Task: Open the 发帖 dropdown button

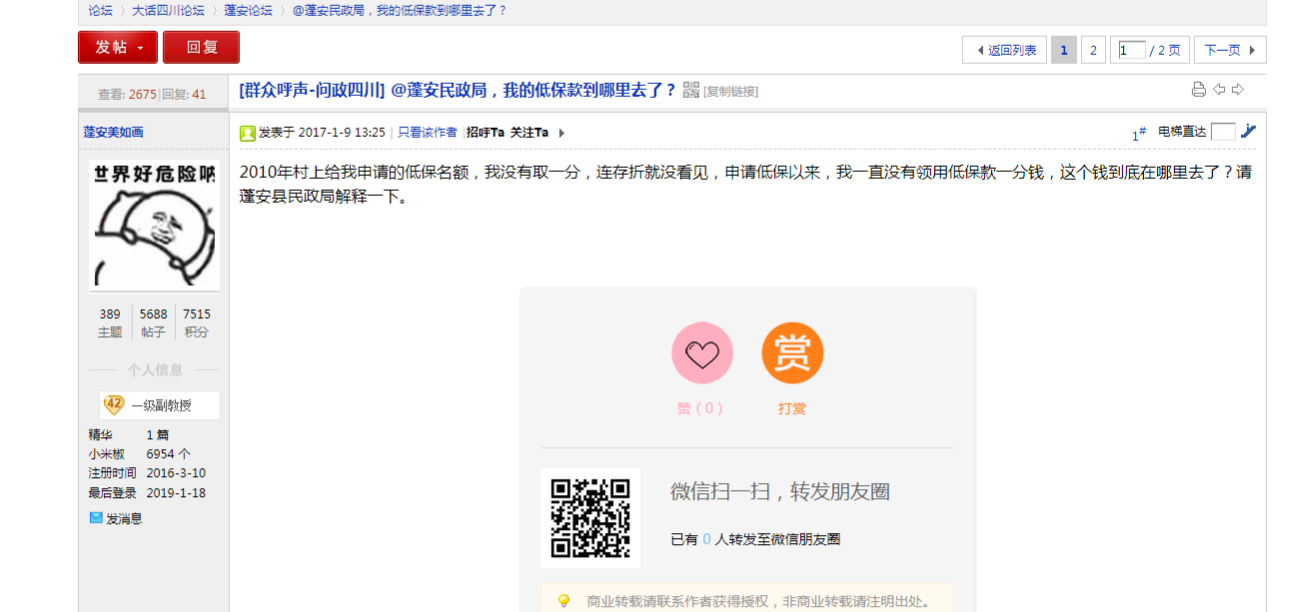Action: [118, 47]
